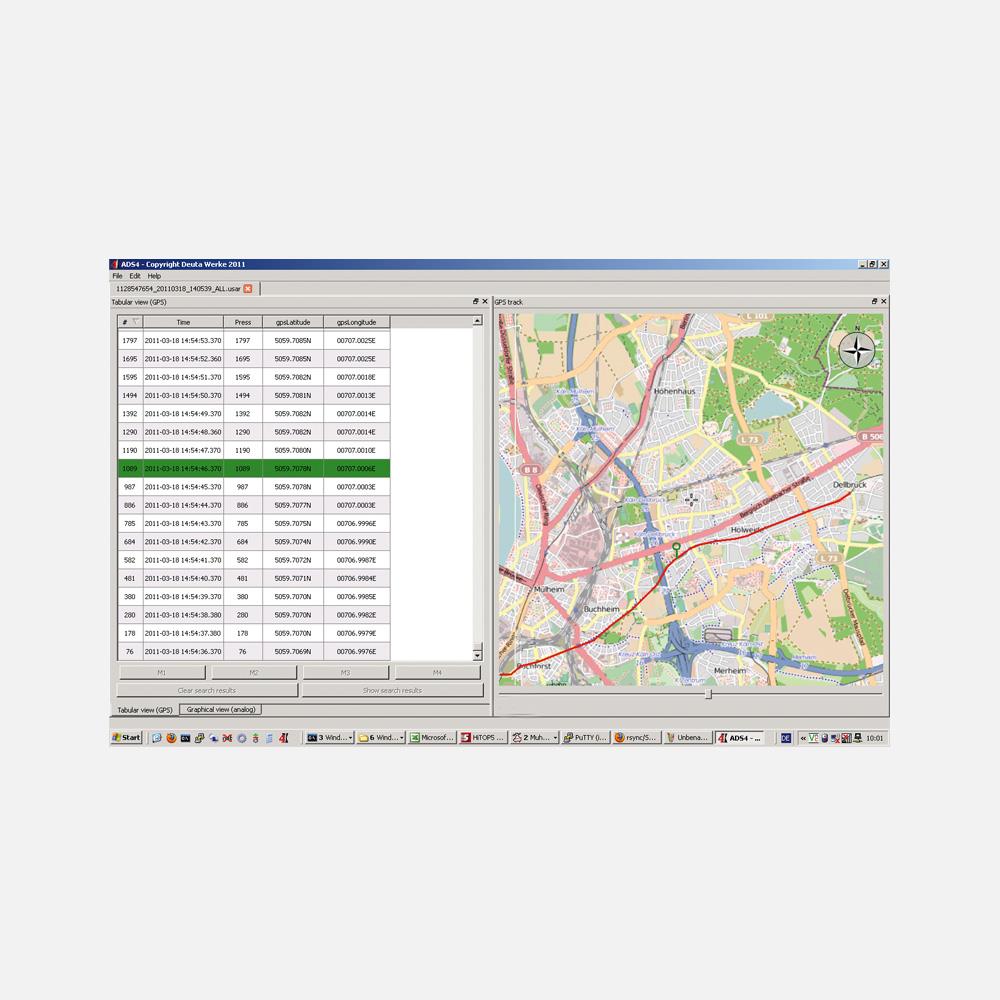The width and height of the screenshot is (1000, 1000).
Task: Click the table scrollbar up arrow
Action: pyautogui.click(x=477, y=321)
